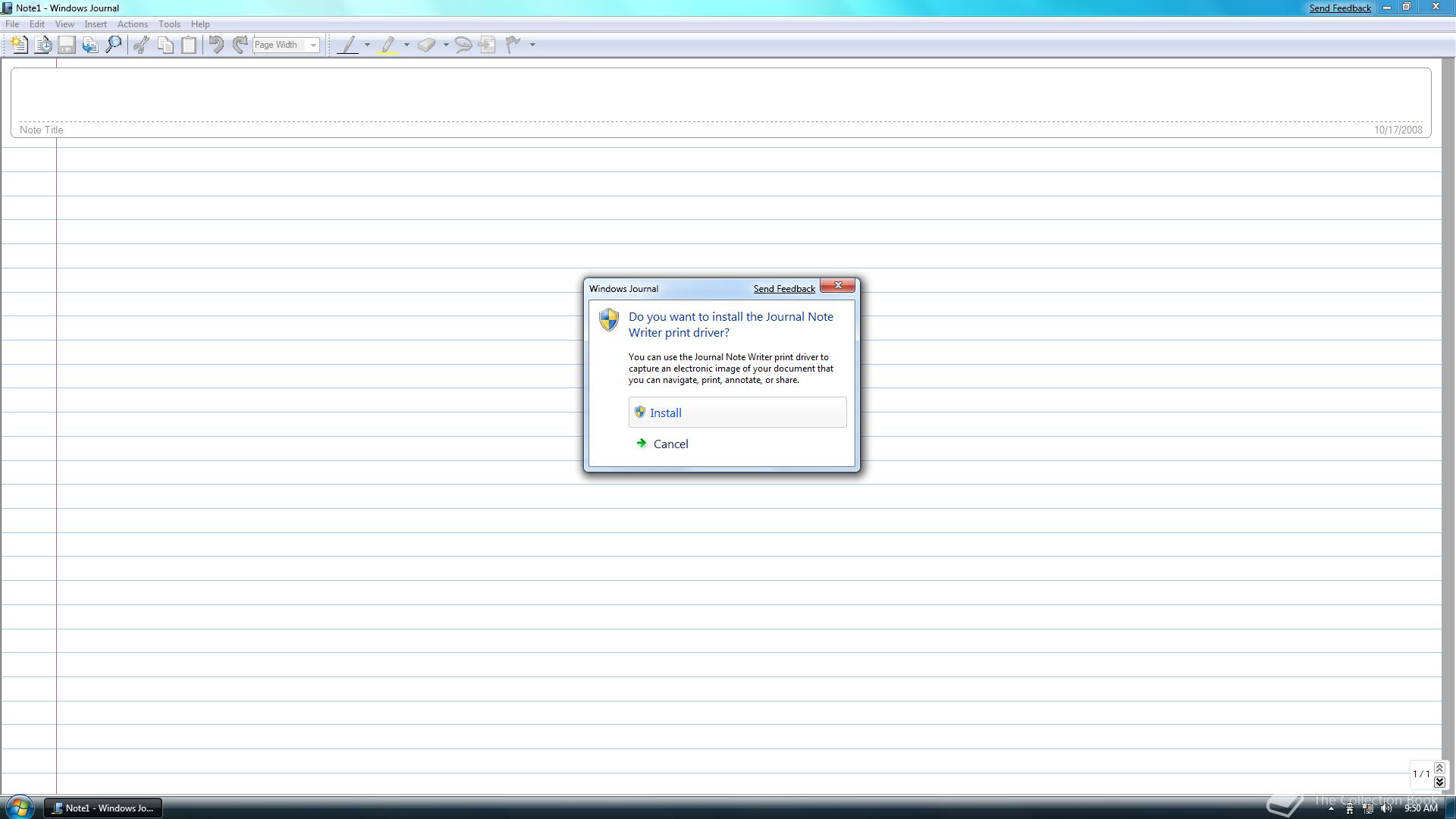Select the Pen tool
1456x819 pixels.
coord(347,45)
